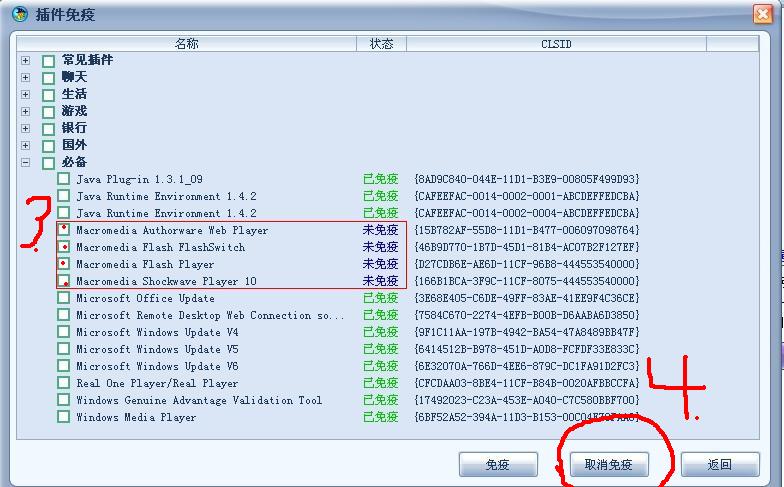Viewport: 784px width, 487px height.
Task: Tick Microsoft Windows Update V5 checkbox
Action: [64, 348]
